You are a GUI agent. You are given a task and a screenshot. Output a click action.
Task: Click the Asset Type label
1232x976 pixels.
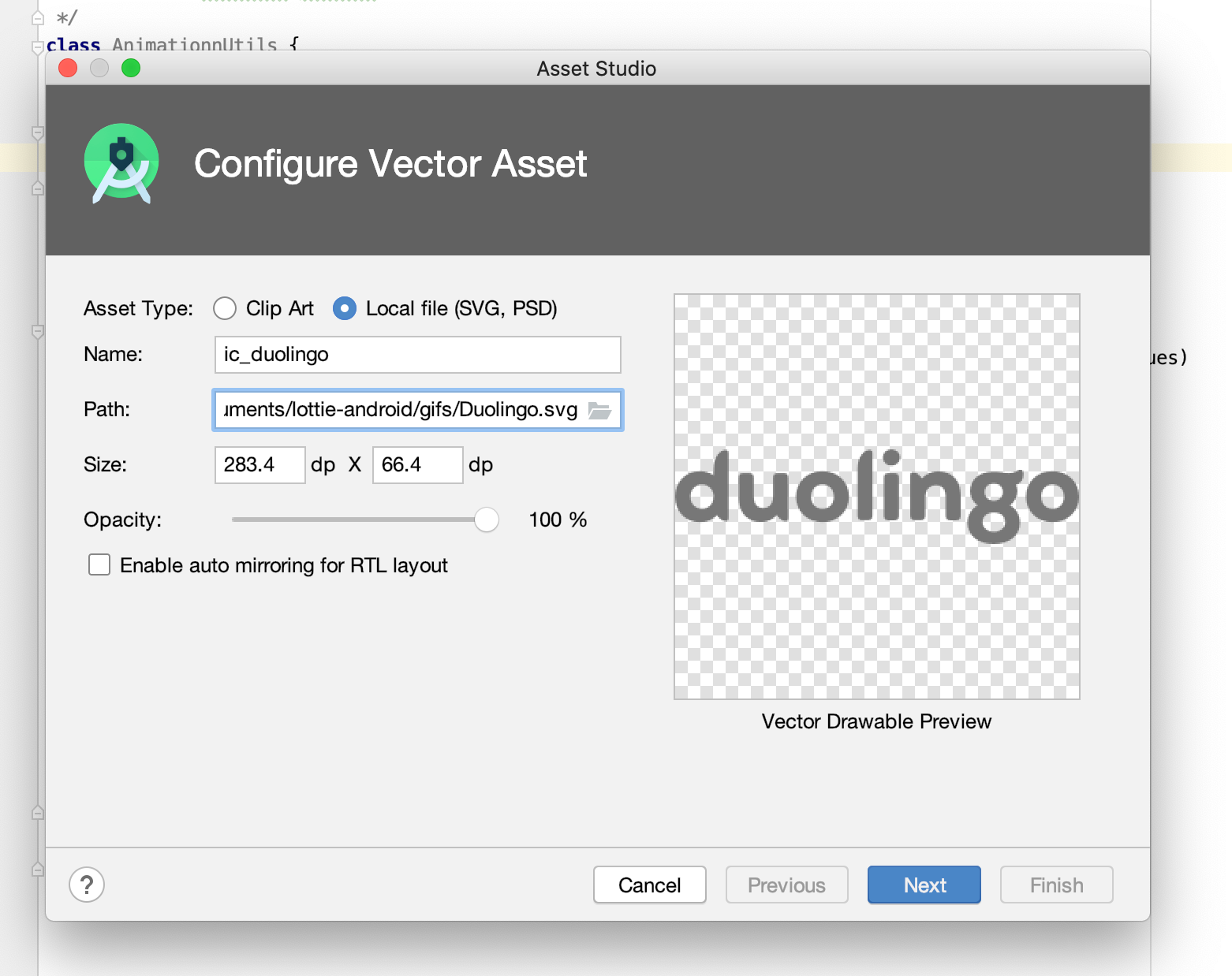point(138,308)
